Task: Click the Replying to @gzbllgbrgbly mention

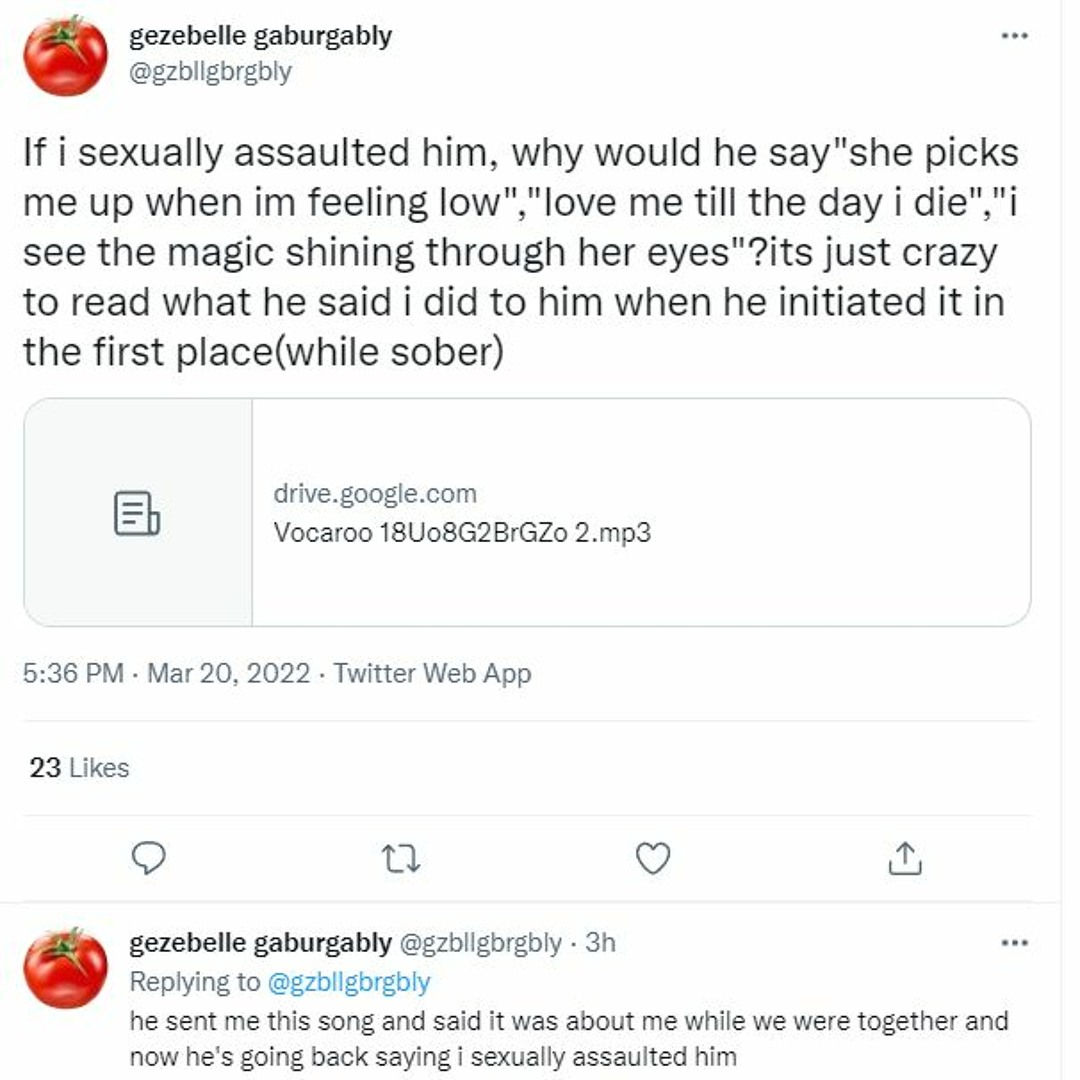Action: pyautogui.click(x=349, y=982)
